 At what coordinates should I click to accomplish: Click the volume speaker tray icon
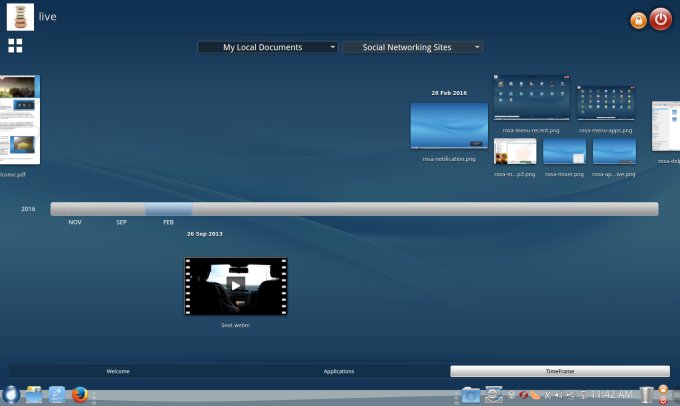[559, 395]
